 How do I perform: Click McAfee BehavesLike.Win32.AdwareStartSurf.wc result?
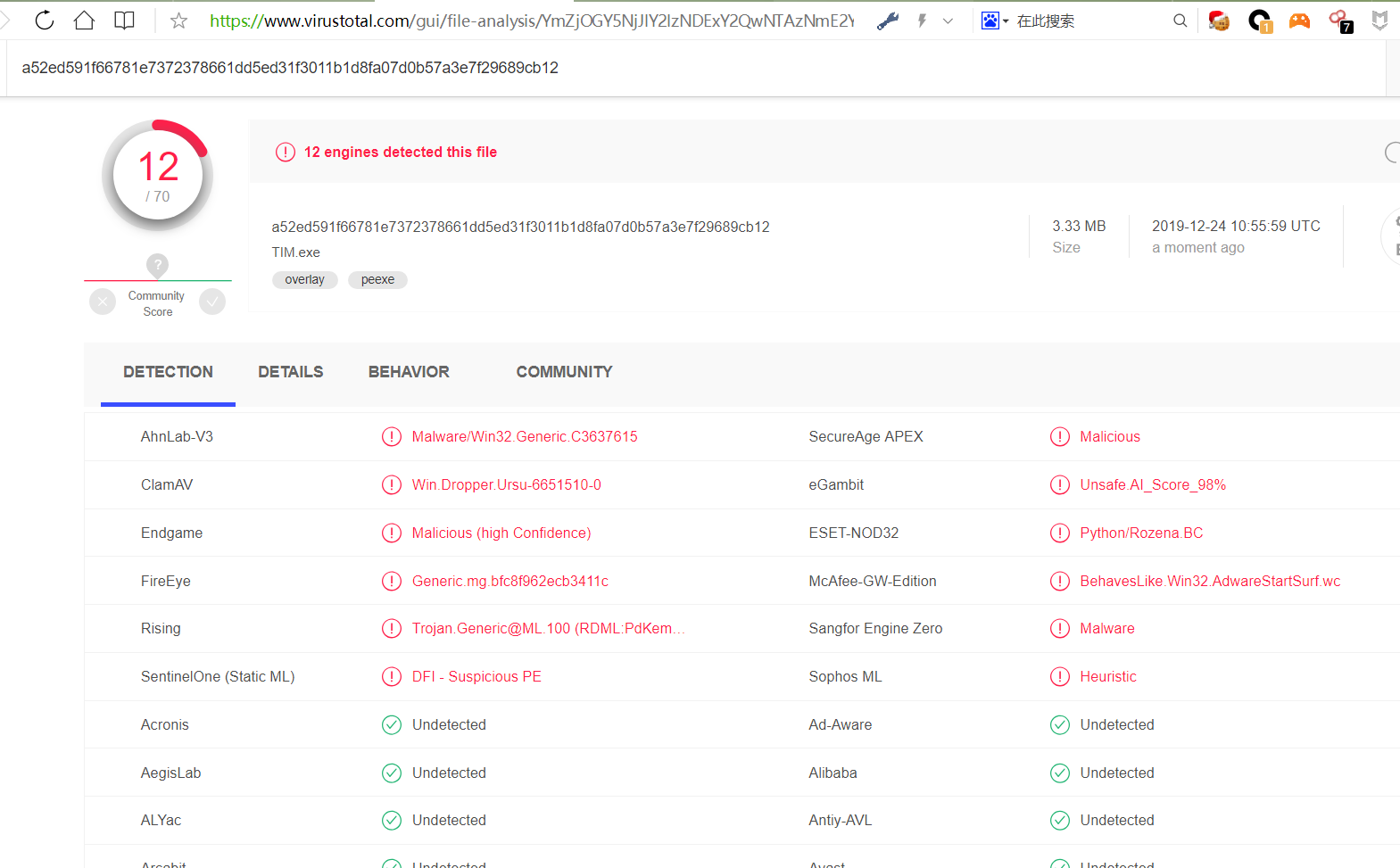pos(1210,581)
